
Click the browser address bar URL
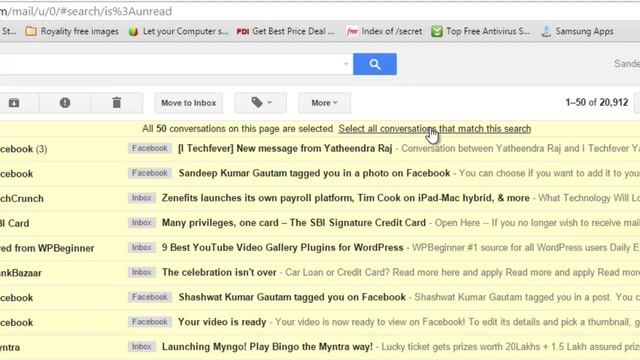coord(86,11)
